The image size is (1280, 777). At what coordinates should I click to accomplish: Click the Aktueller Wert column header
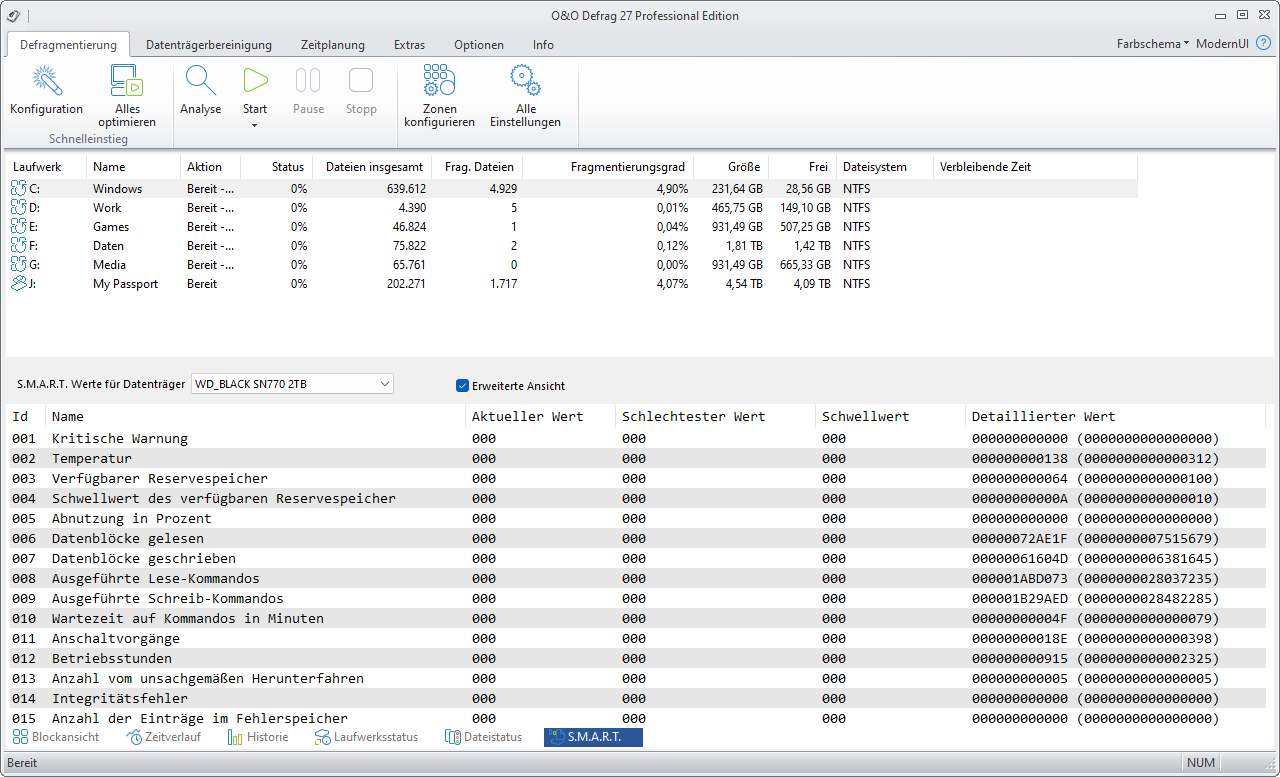coord(540,416)
